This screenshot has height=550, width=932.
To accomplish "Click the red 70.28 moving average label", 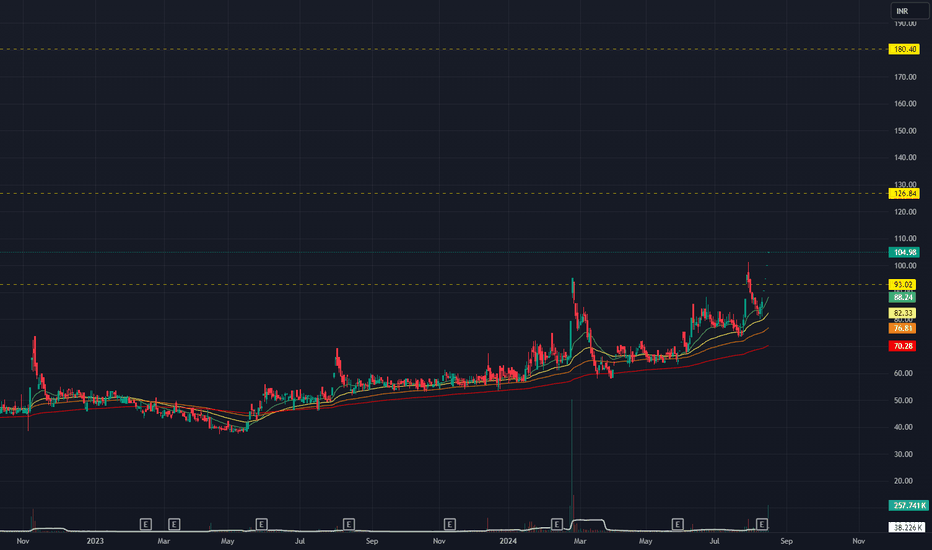I will click(x=902, y=346).
